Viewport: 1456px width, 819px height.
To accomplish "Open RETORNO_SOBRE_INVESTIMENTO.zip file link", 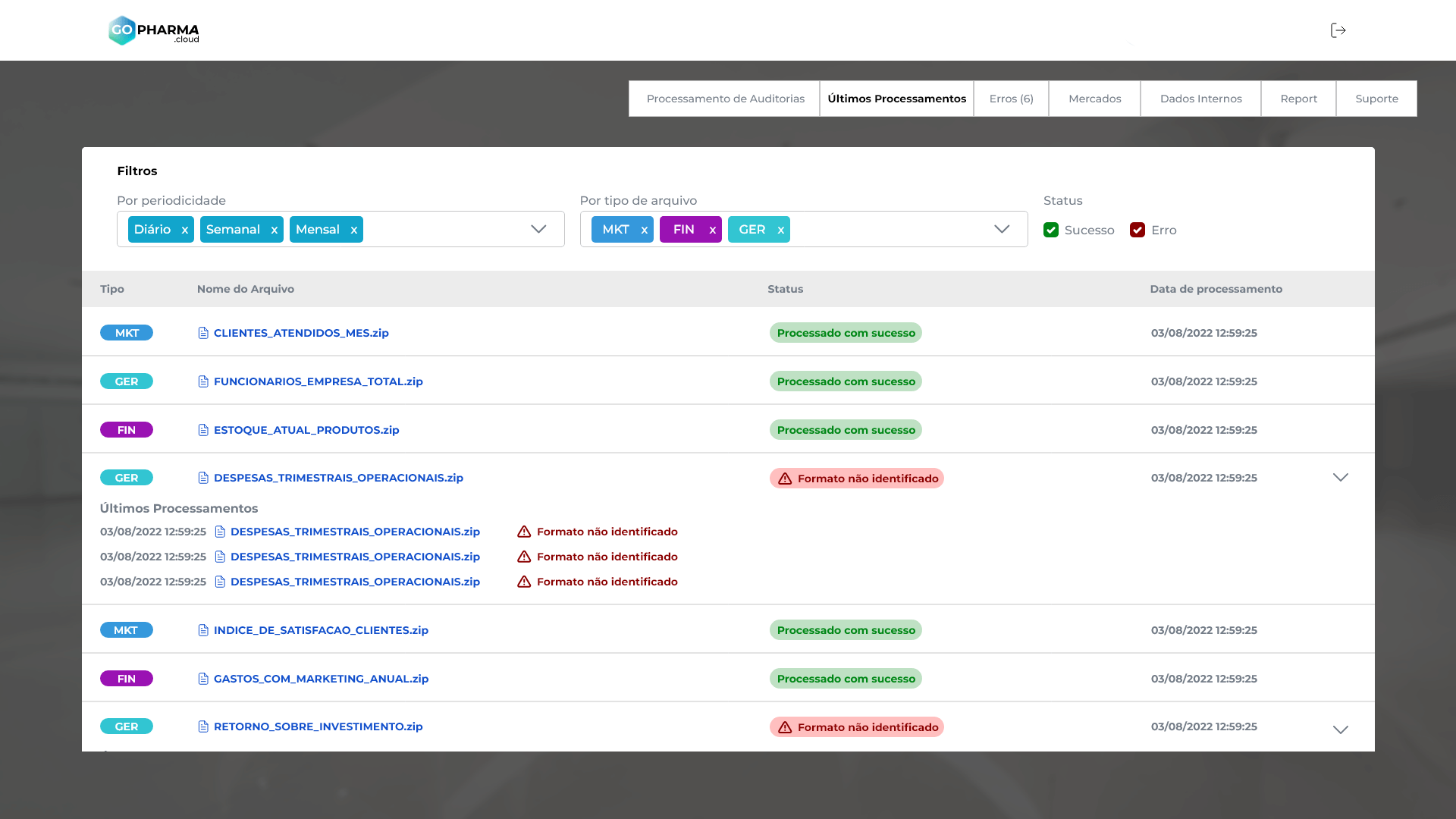I will pyautogui.click(x=318, y=726).
